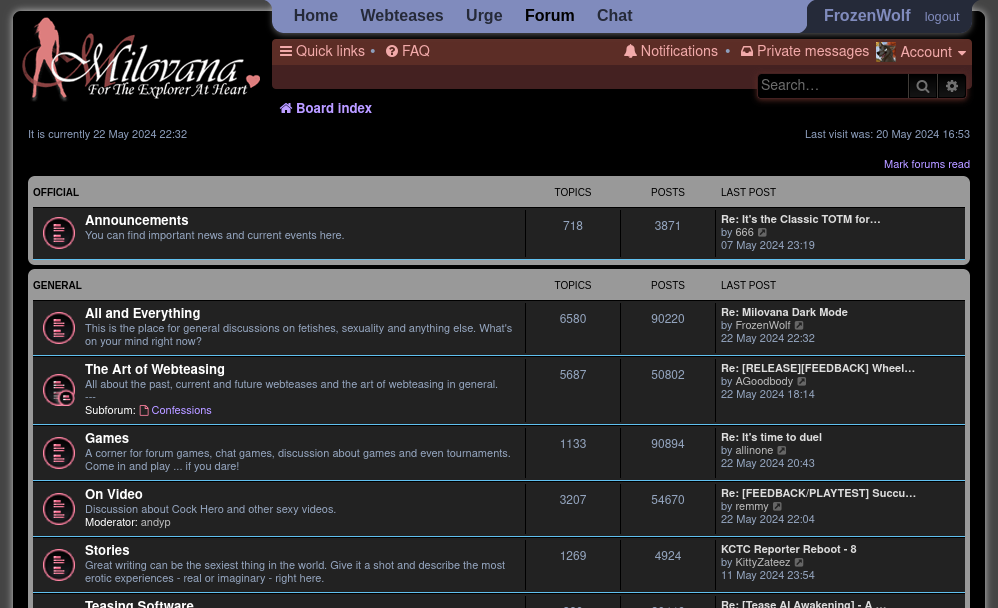Click the Board index breadcrumb link
This screenshot has width=998, height=608.
(334, 108)
